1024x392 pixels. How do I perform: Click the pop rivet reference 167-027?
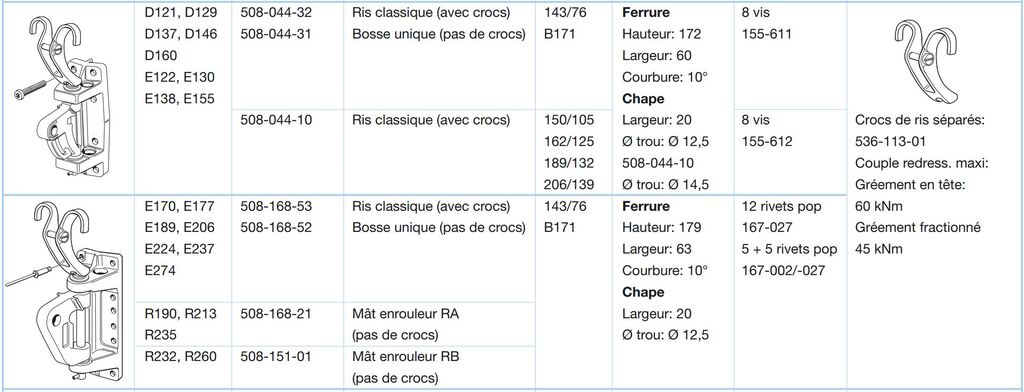click(x=767, y=228)
